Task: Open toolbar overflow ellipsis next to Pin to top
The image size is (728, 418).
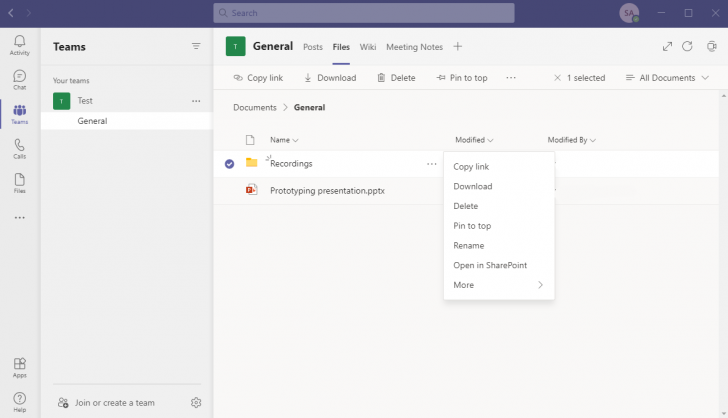Action: click(x=511, y=78)
